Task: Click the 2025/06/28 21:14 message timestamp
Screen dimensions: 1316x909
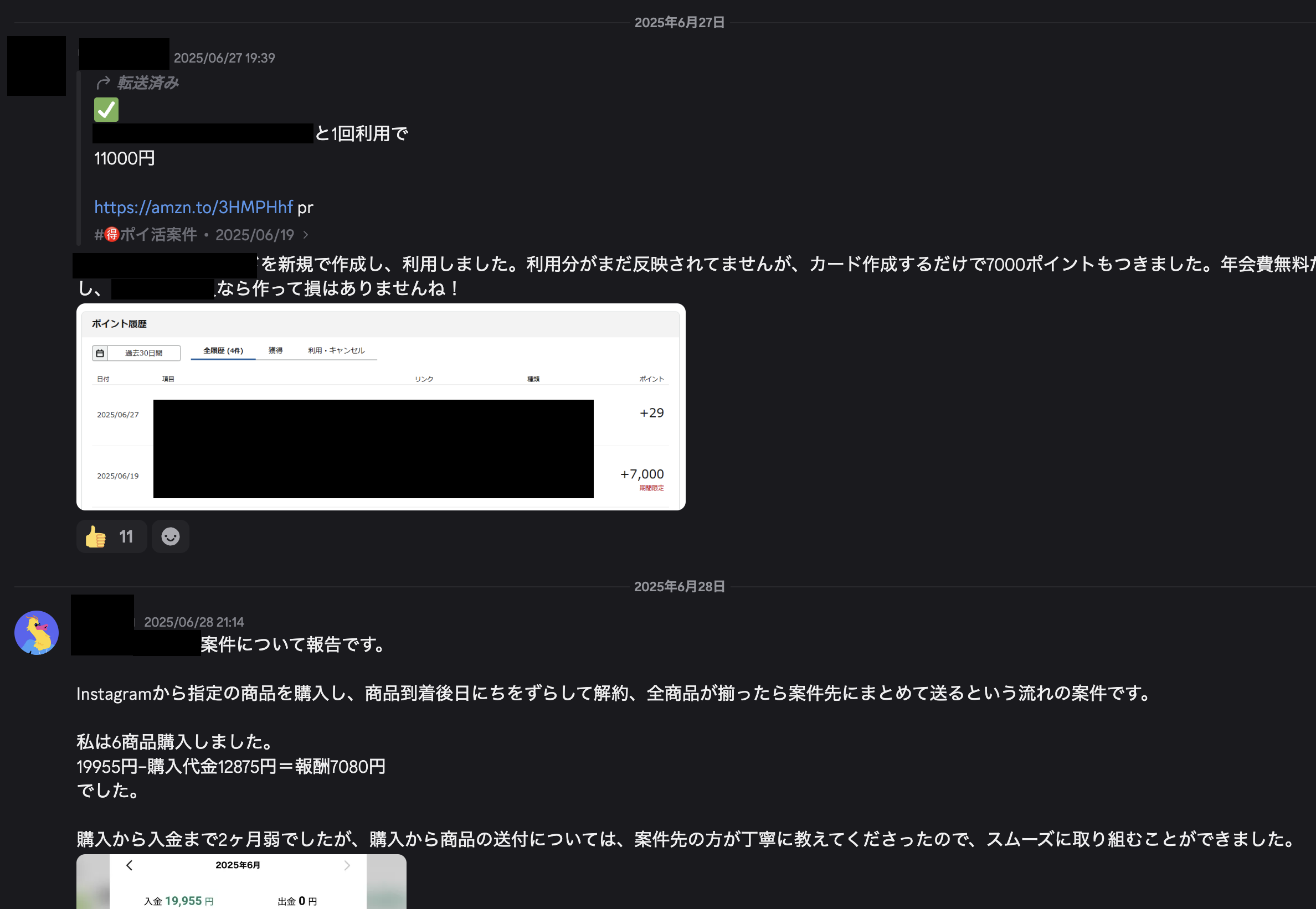Action: point(194,622)
